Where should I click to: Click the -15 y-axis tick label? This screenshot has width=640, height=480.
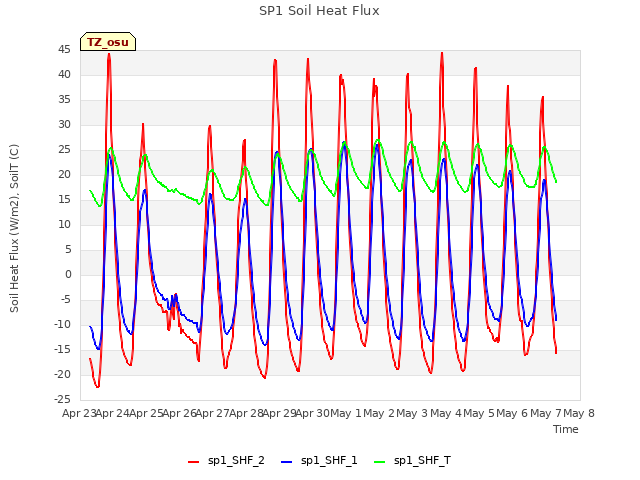(x=62, y=349)
